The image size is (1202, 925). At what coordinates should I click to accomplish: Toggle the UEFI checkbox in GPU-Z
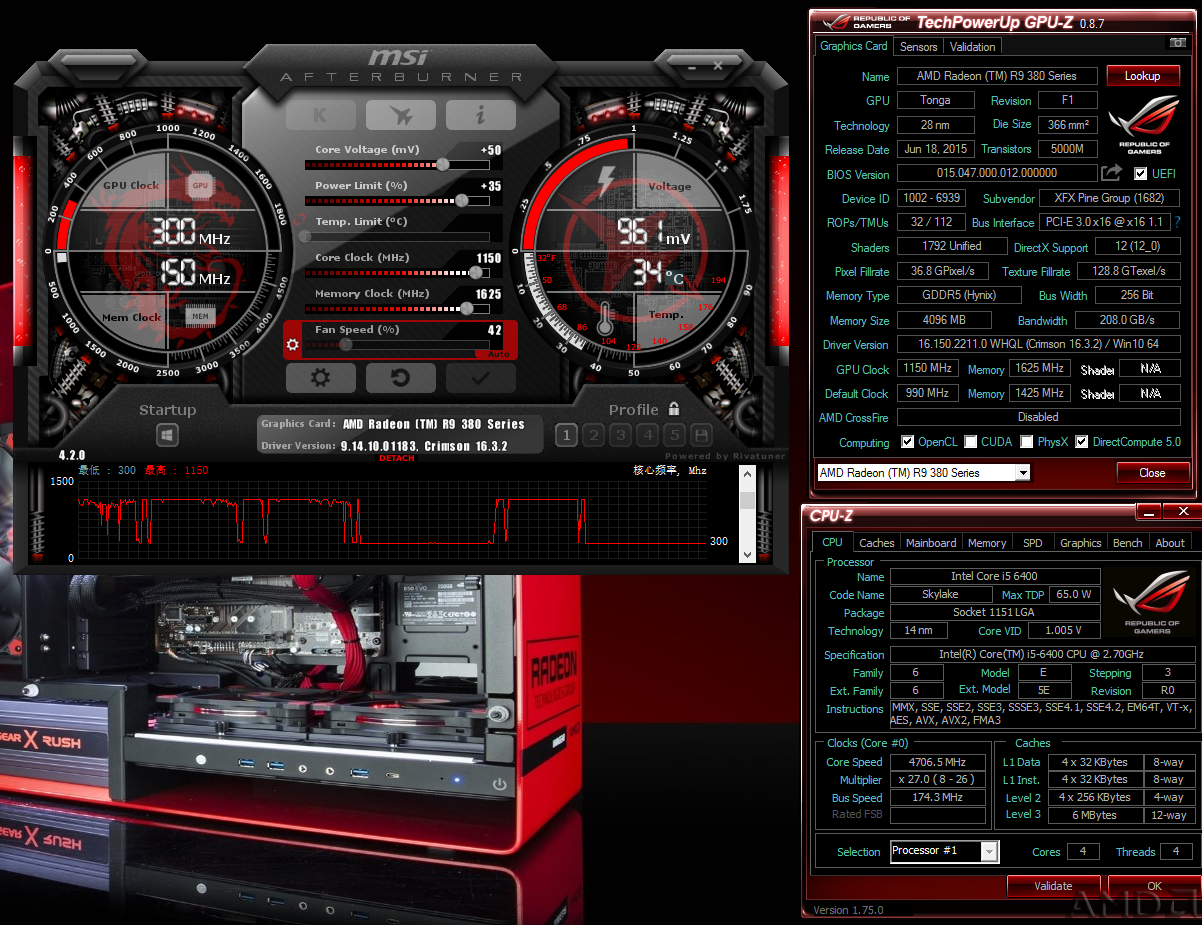[x=1141, y=174]
